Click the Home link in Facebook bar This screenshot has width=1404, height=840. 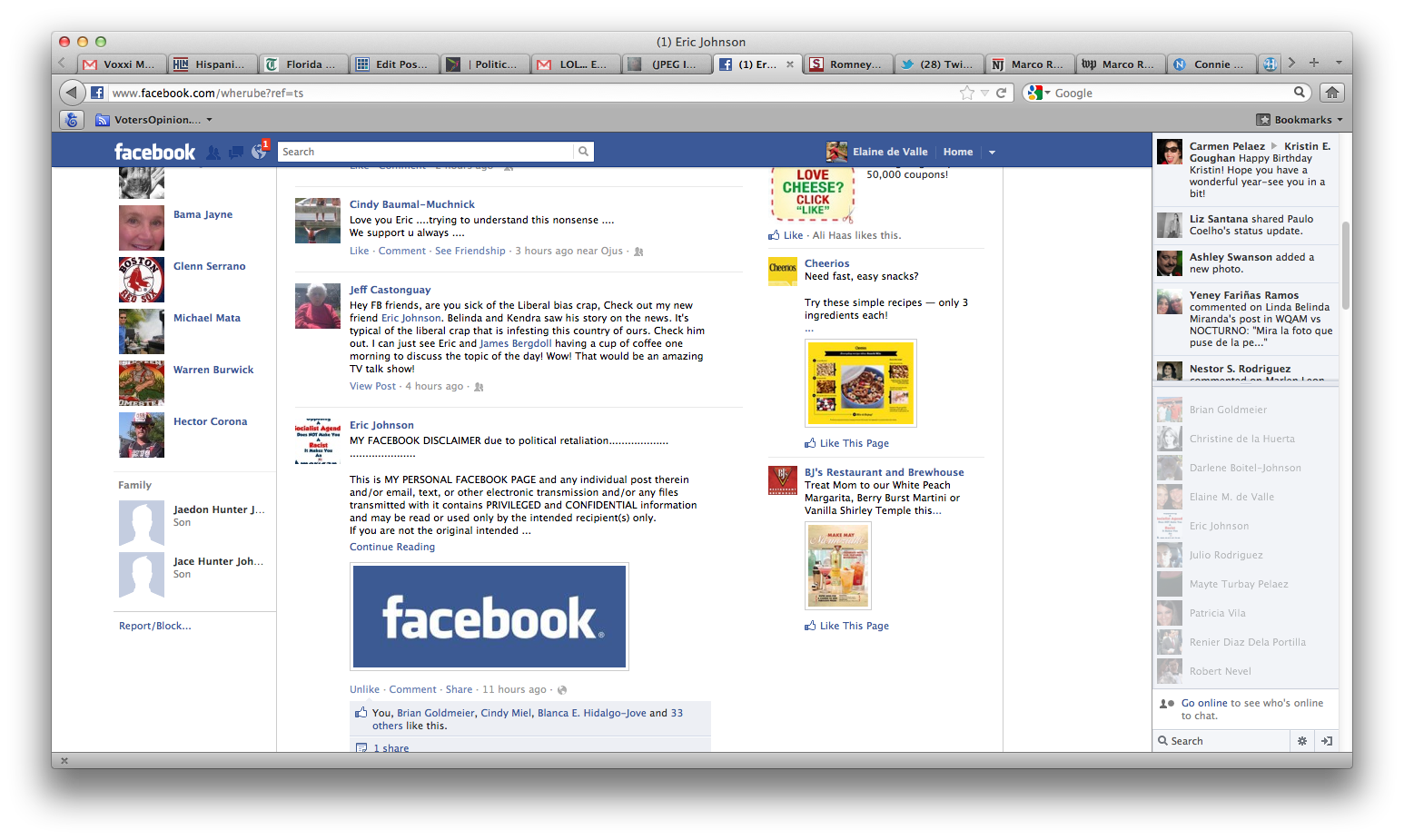click(957, 152)
